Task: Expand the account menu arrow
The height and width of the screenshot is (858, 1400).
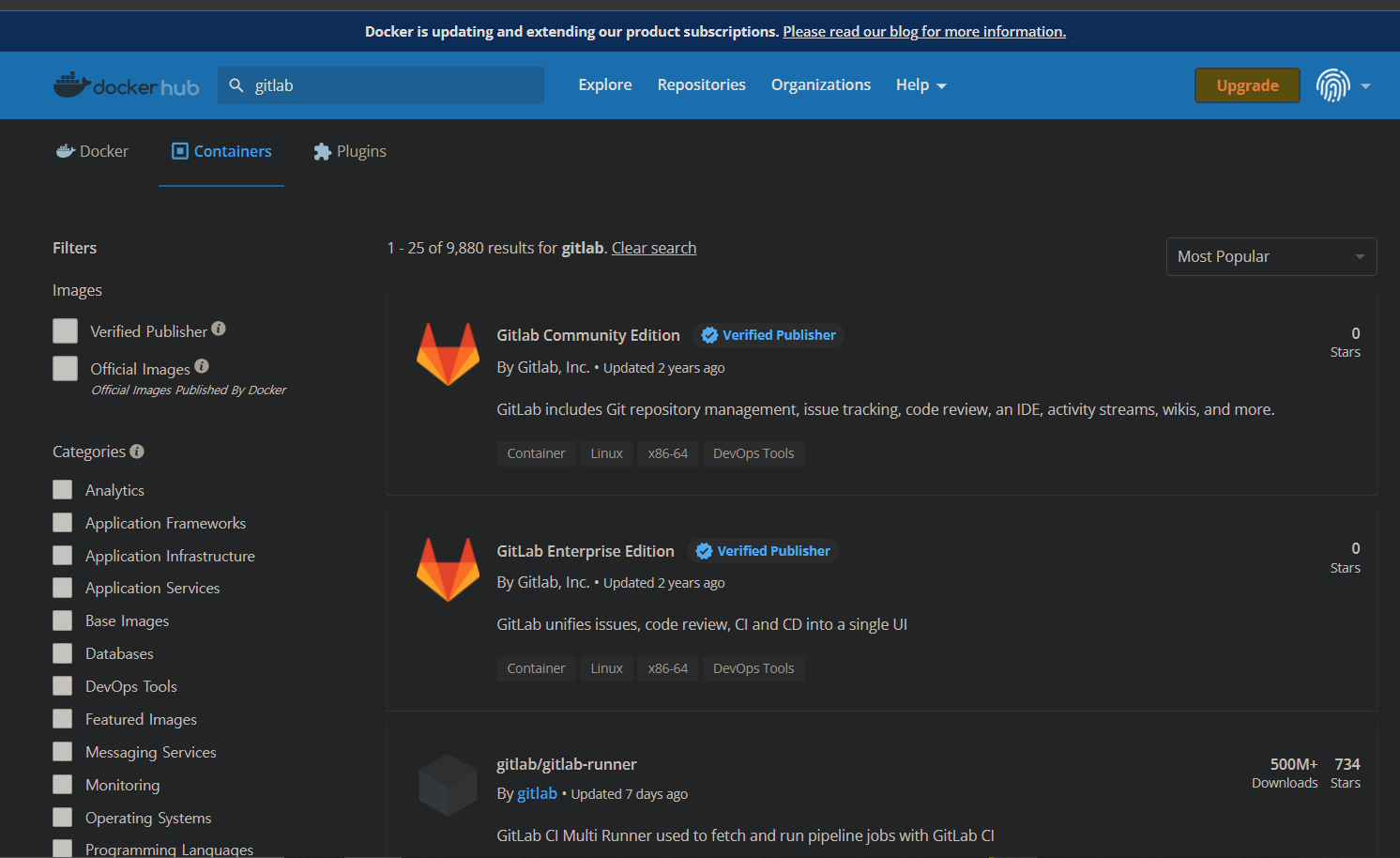Action: (x=1365, y=85)
